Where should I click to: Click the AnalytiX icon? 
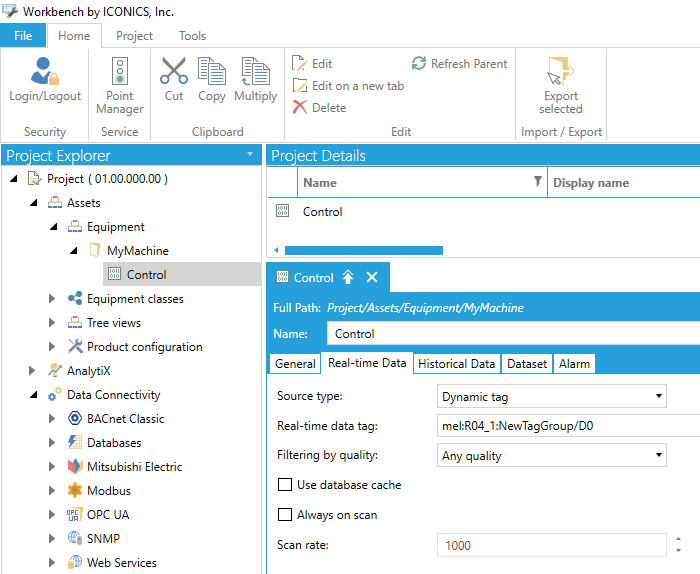pyautogui.click(x=55, y=370)
